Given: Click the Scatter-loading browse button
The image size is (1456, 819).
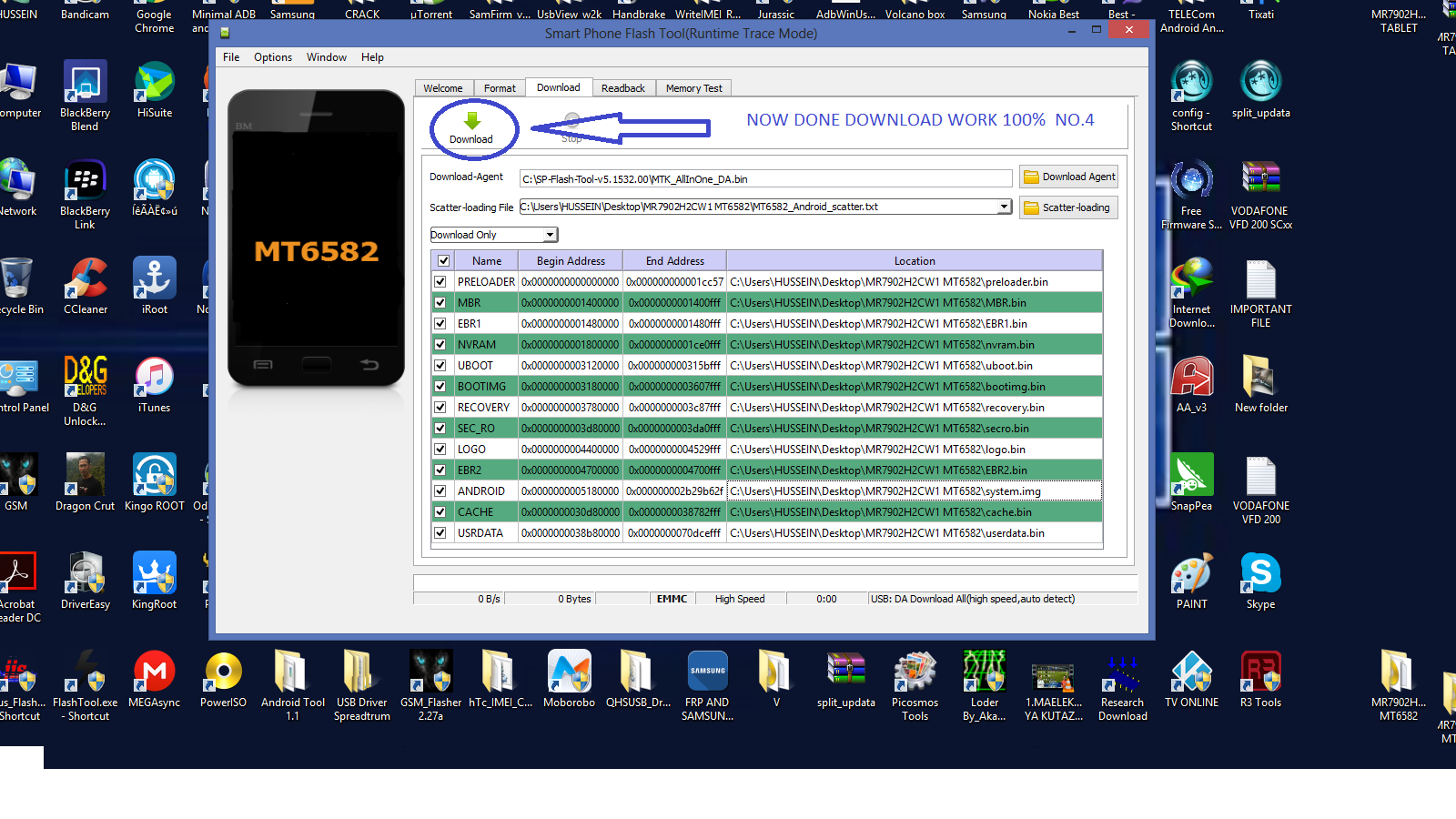Looking at the screenshot, I should (1068, 207).
